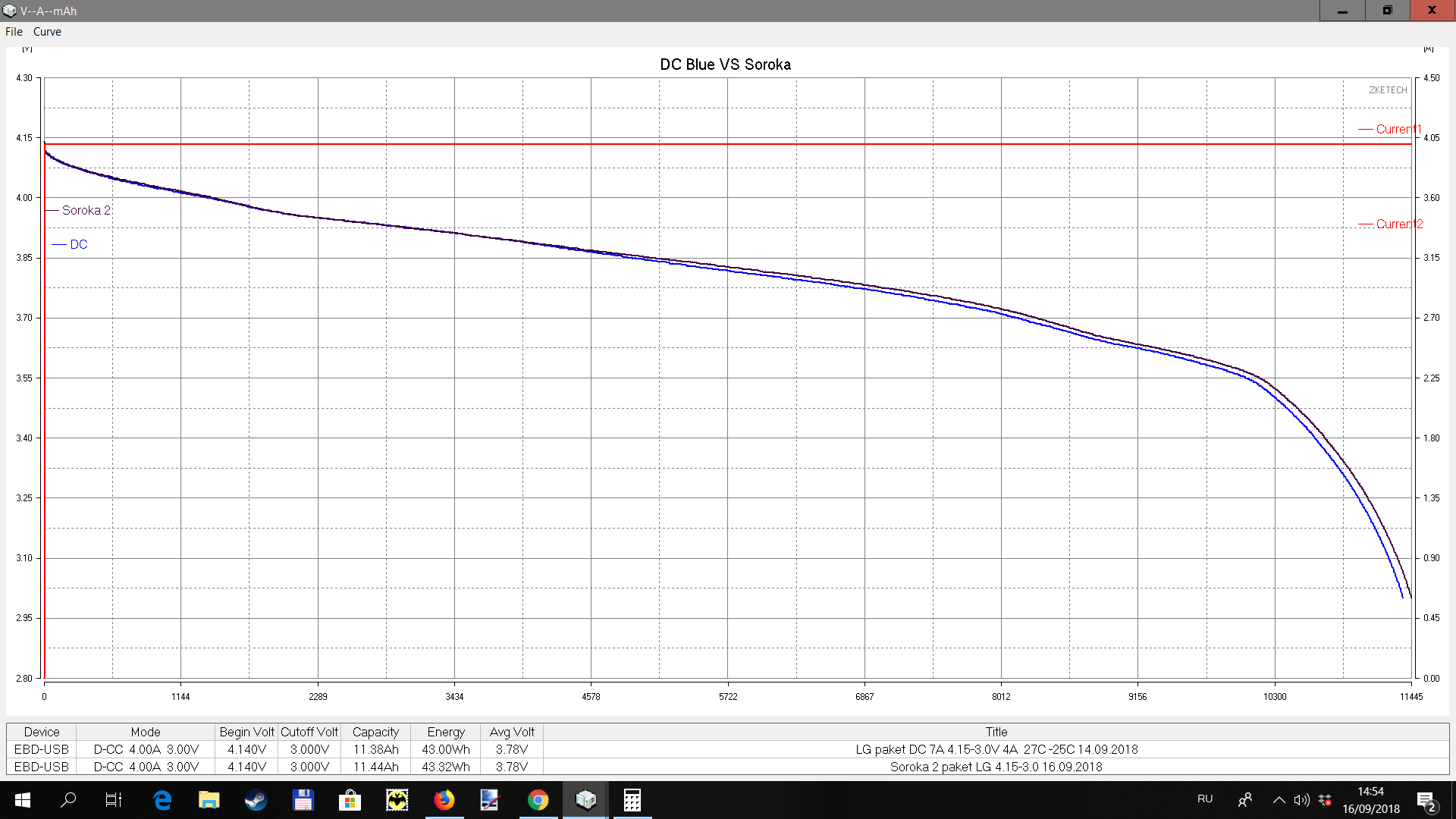Click the Energy column header
Image resolution: width=1456 pixels, height=819 pixels.
point(445,732)
